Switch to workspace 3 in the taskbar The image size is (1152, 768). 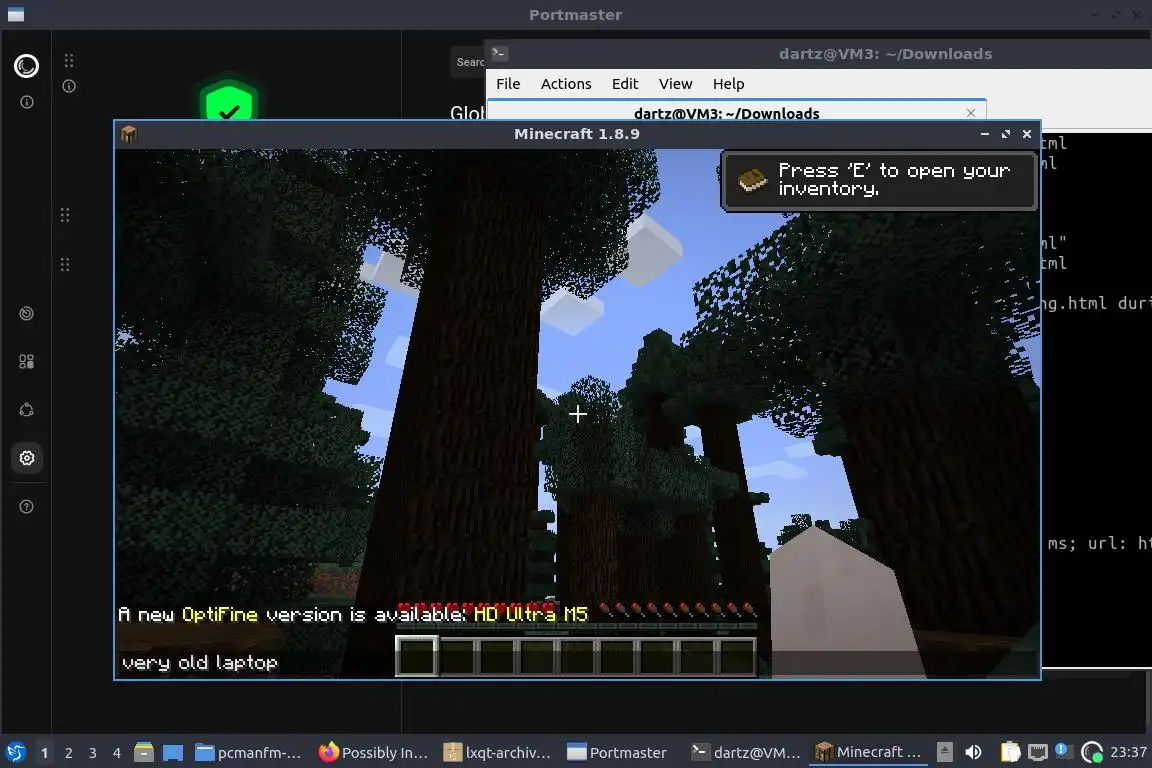(x=93, y=753)
